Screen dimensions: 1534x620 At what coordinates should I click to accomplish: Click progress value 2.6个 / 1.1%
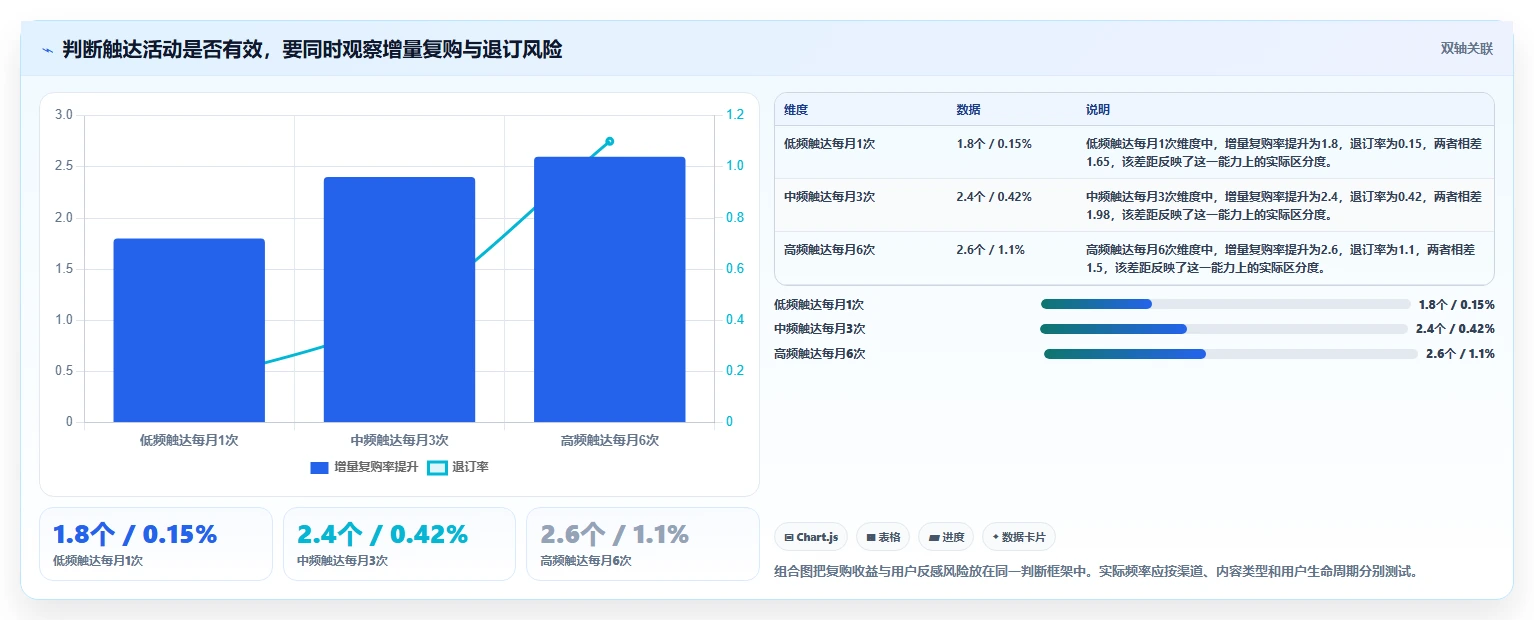[x=1460, y=354]
